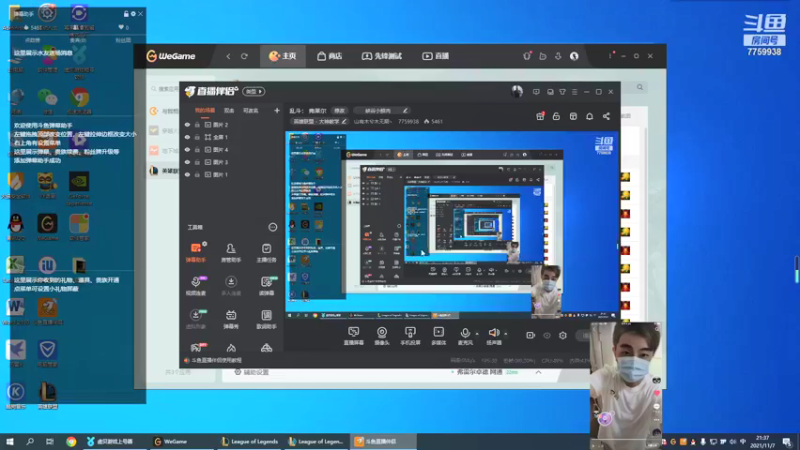
Task: Open WeGame 主页 tab
Action: pyautogui.click(x=283, y=56)
